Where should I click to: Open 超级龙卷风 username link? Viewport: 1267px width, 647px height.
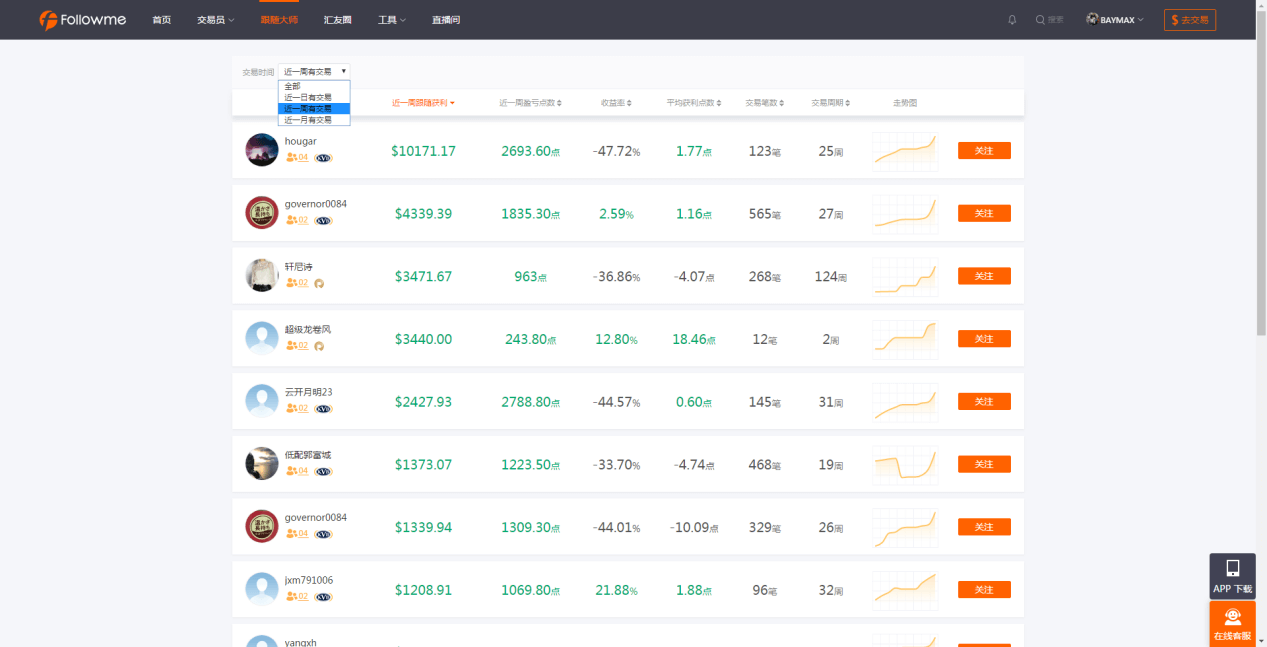pos(308,329)
